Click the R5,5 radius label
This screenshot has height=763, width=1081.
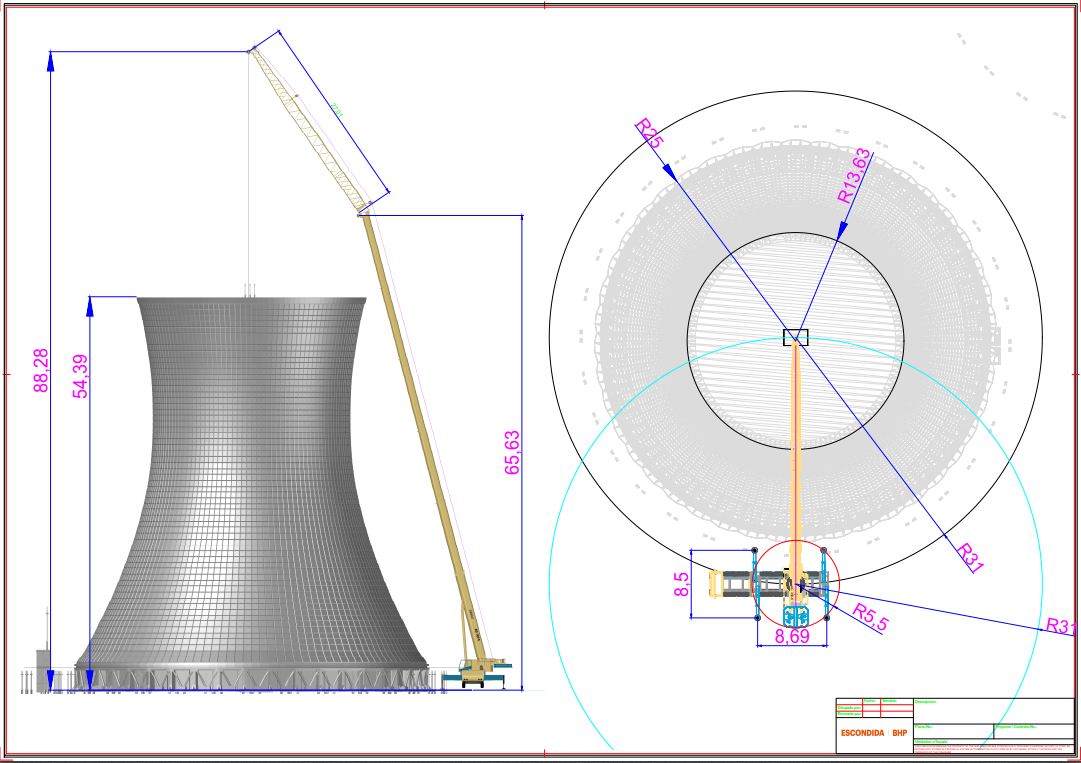pos(871,617)
